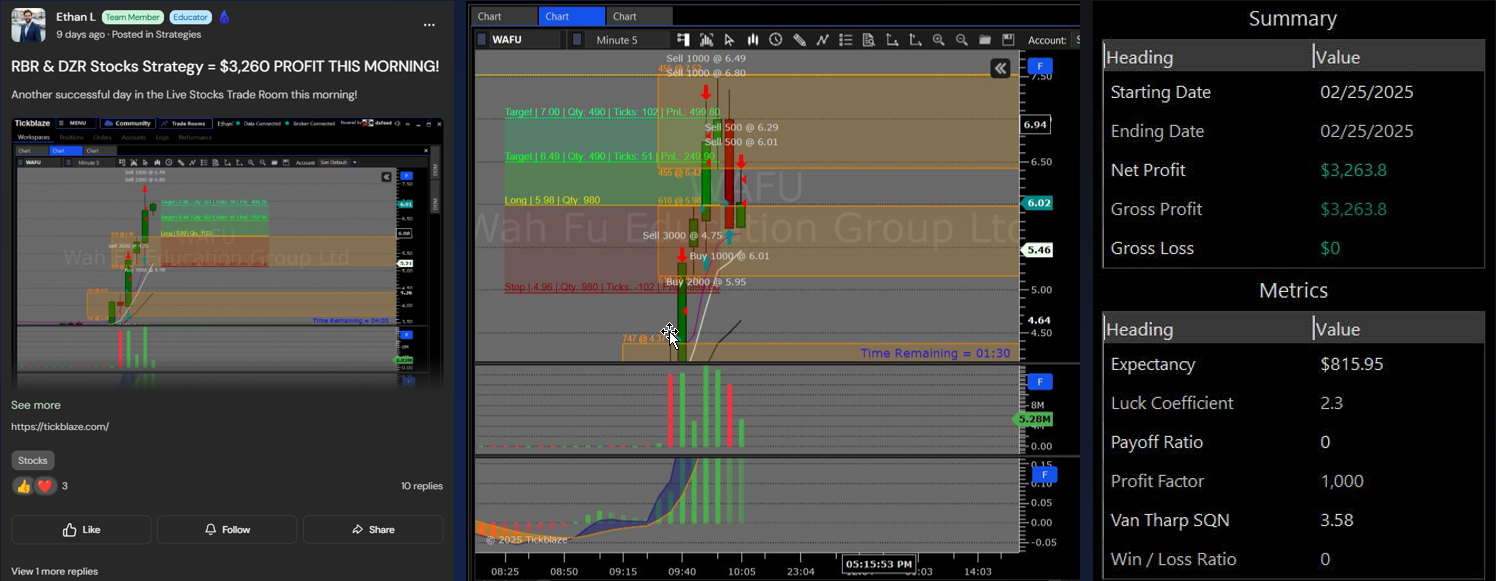Click the Team Member badge
1496x581 pixels.
pos(133,17)
